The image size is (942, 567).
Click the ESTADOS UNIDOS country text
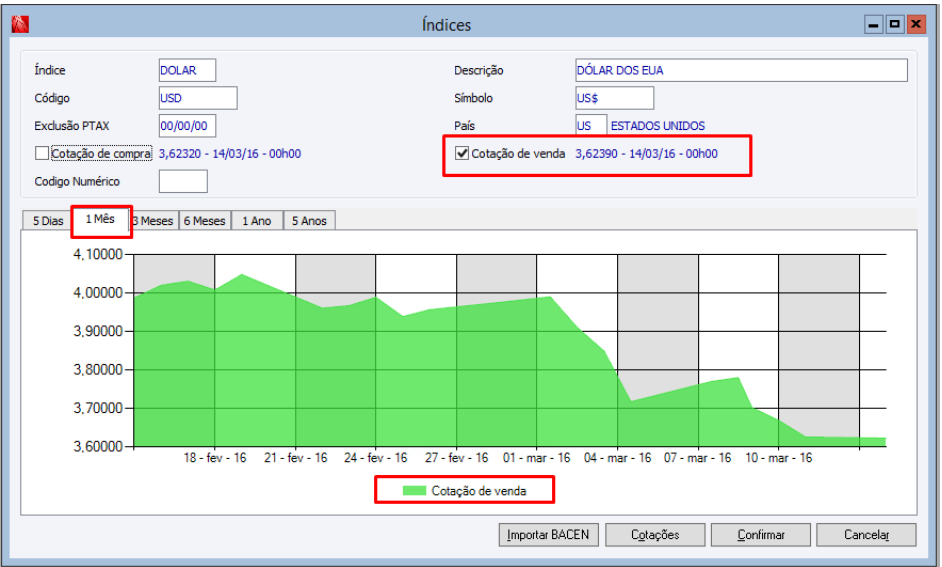[x=658, y=126]
